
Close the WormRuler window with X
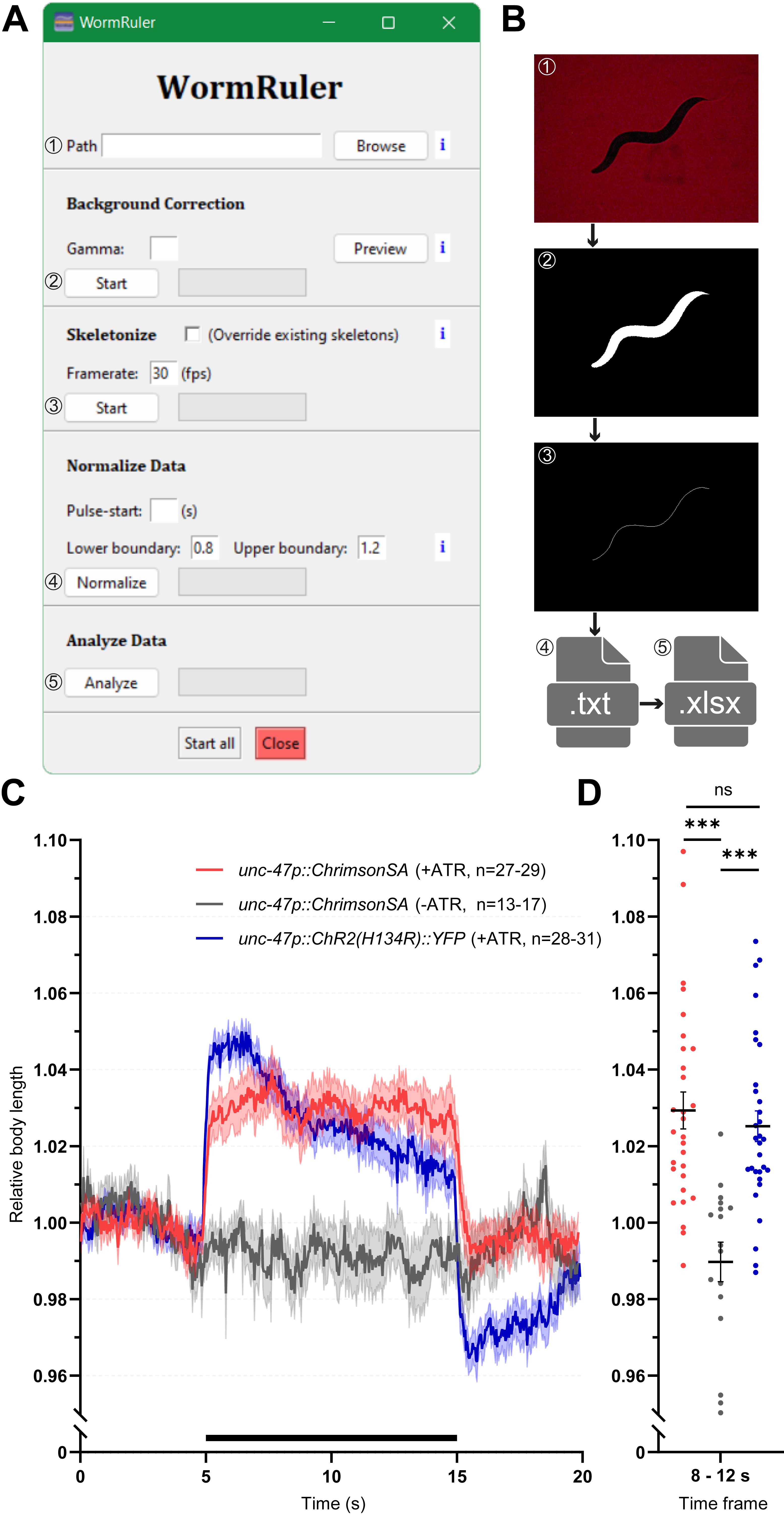point(449,22)
